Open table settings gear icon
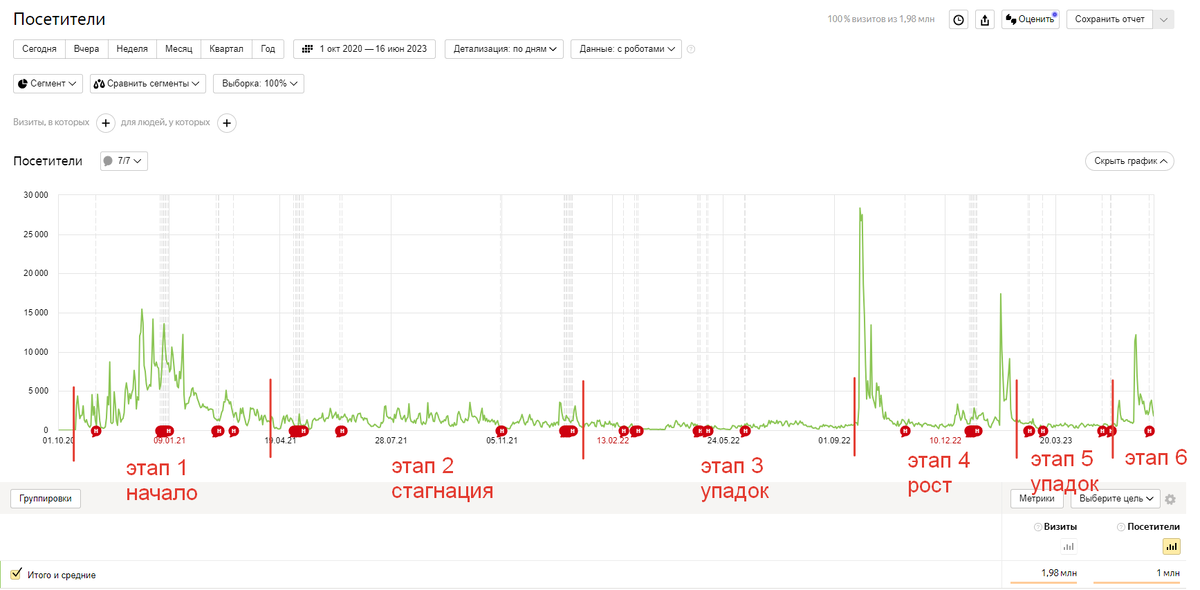1200x590 pixels. (x=1171, y=499)
